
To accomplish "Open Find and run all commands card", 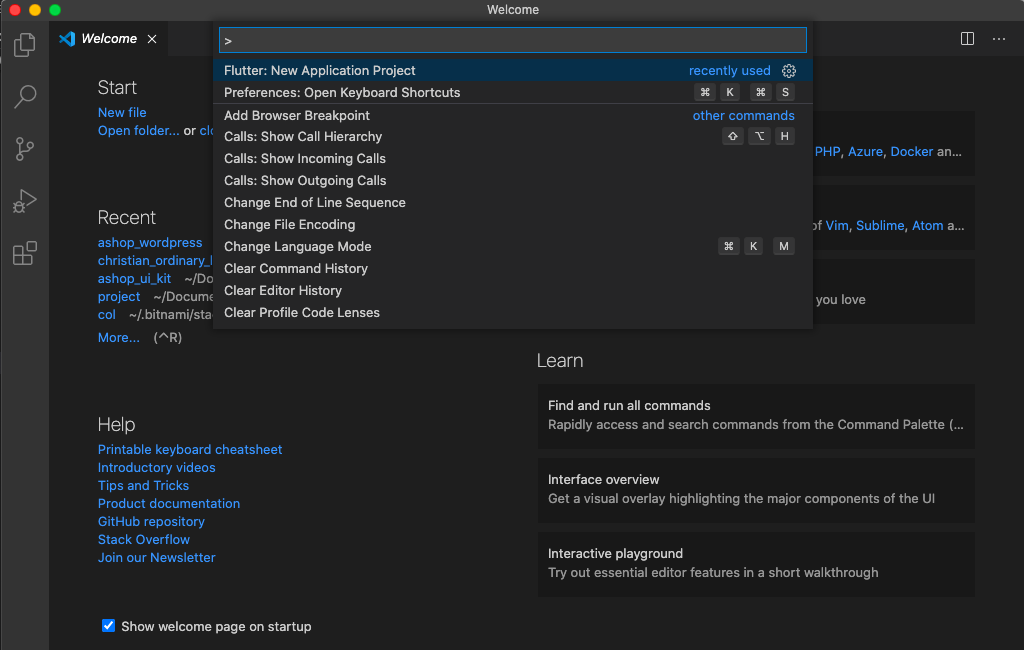I will click(756, 415).
